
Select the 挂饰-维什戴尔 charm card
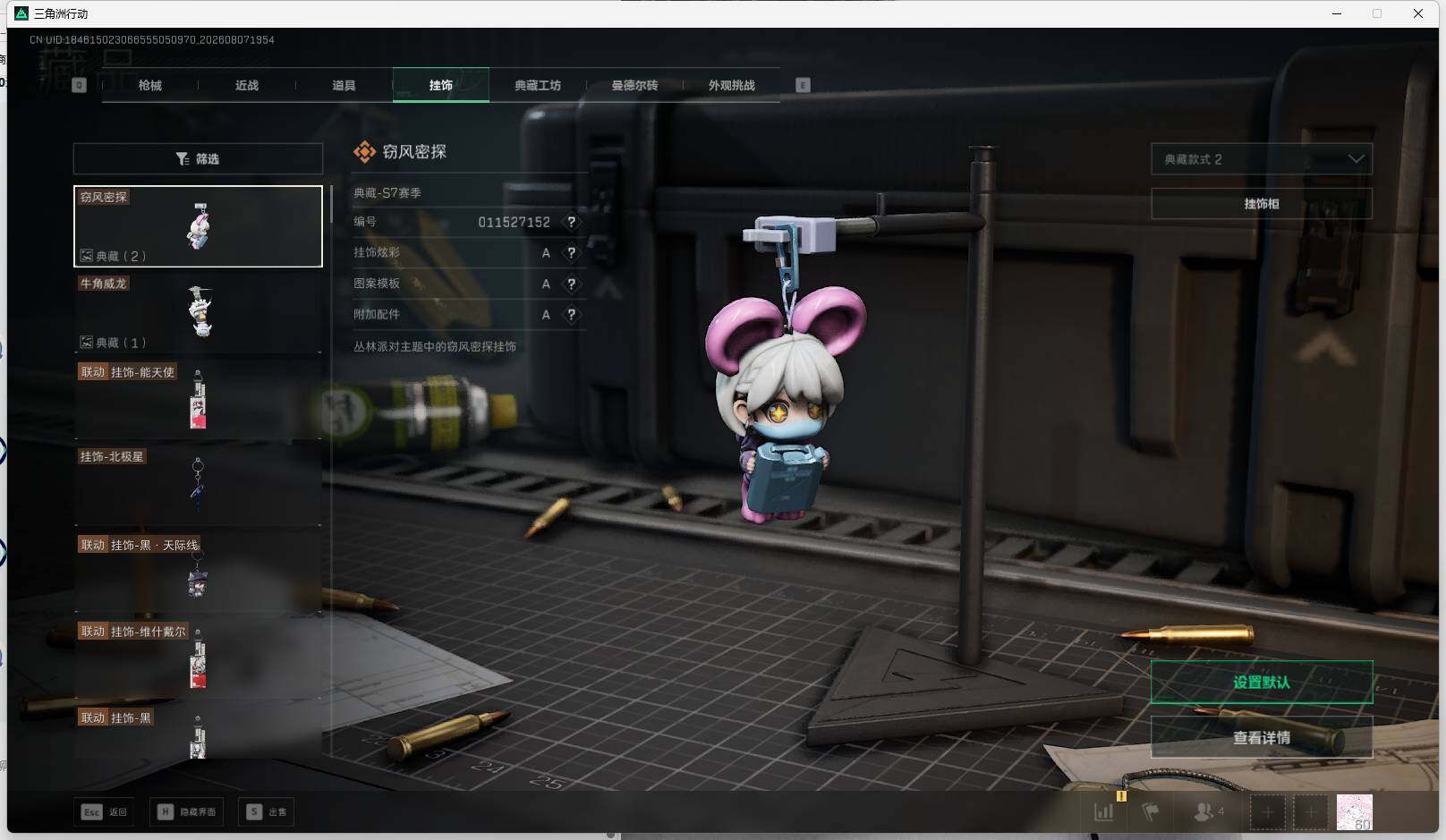198,659
